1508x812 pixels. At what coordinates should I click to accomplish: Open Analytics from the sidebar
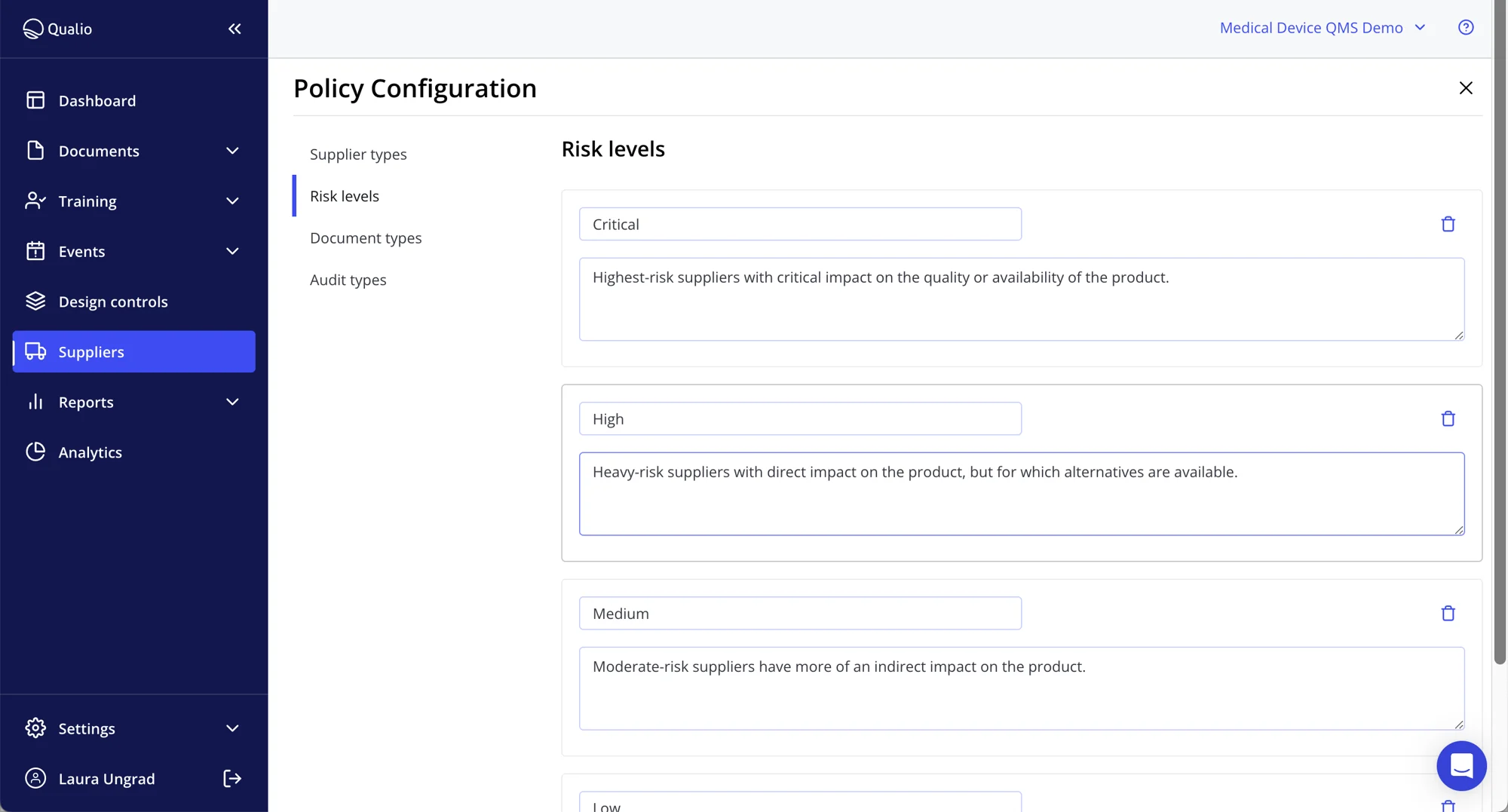click(x=90, y=452)
